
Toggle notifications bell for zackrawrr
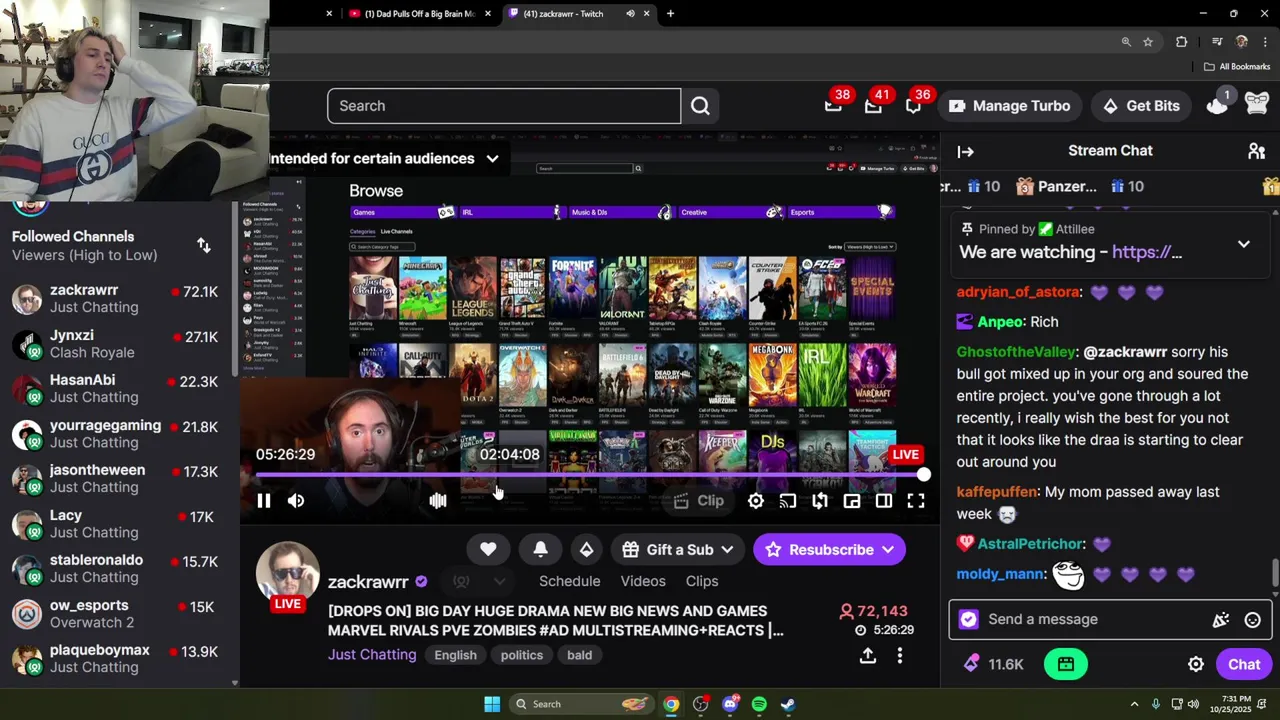click(x=540, y=549)
